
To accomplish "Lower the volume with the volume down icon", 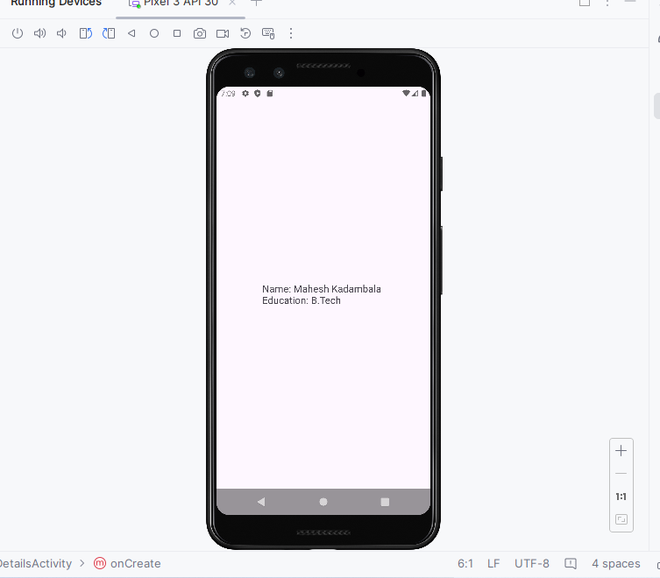I will tap(62, 33).
